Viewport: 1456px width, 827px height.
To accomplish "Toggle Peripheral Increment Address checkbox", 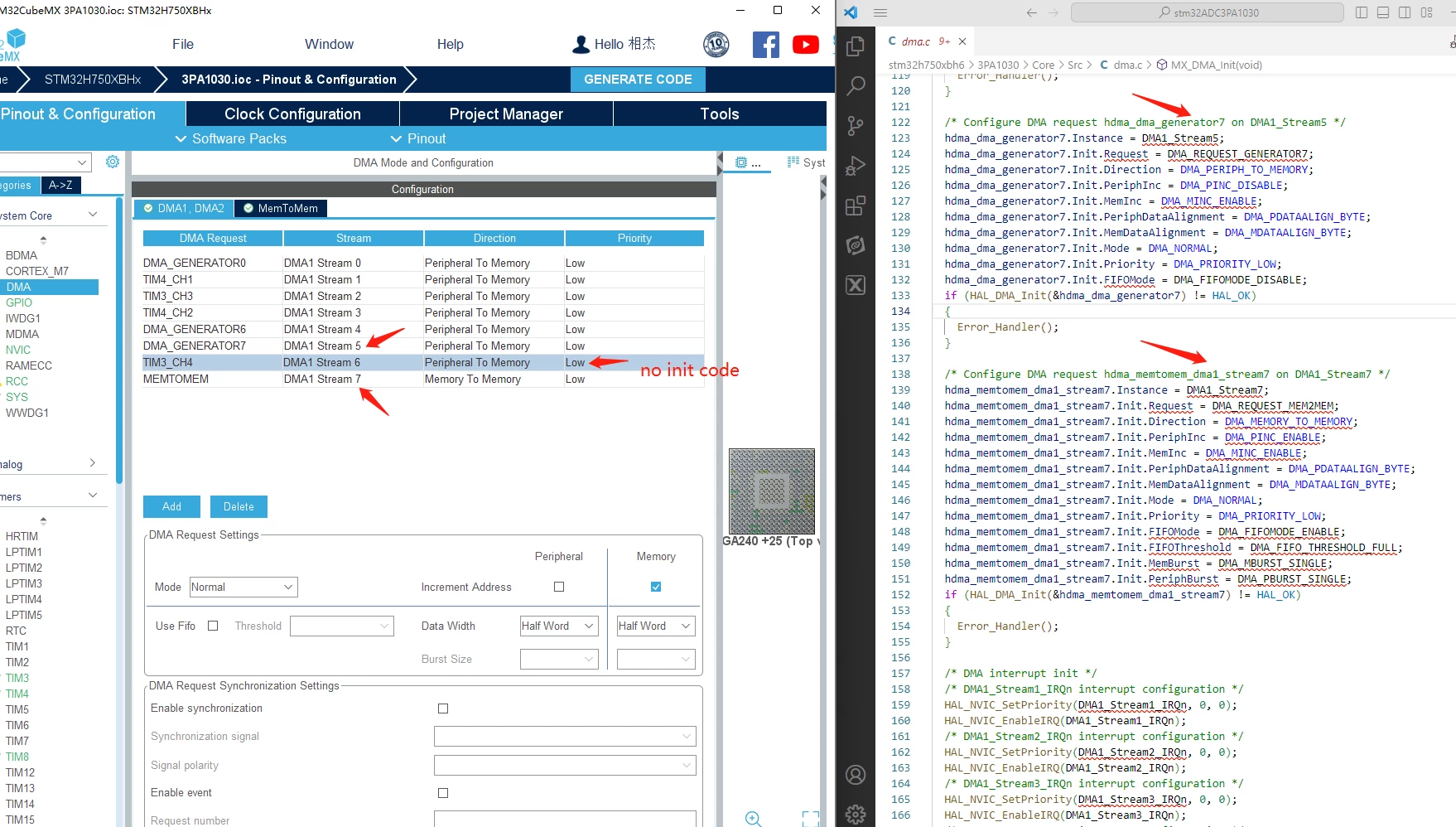I will coord(559,587).
